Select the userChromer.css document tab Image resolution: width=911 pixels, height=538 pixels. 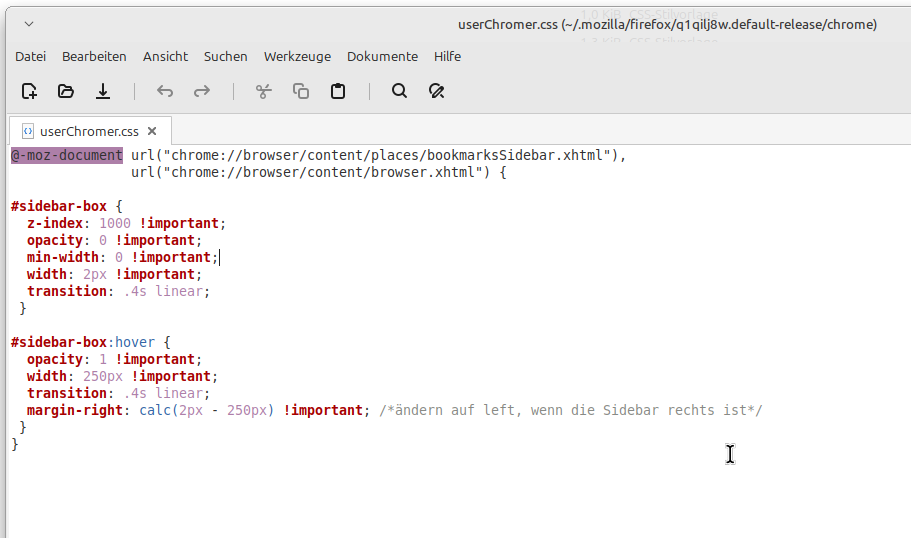coord(89,131)
